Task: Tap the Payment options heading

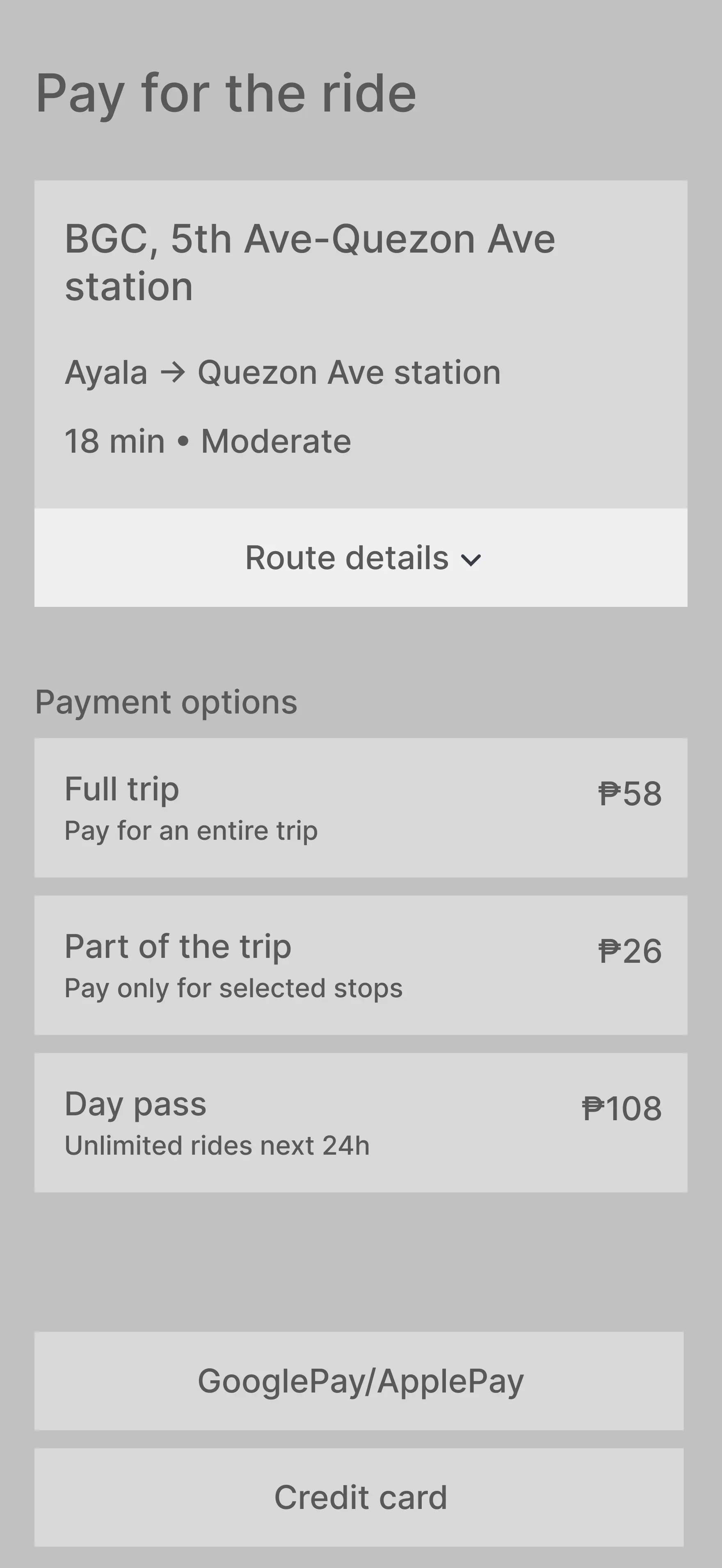Action: [x=166, y=702]
